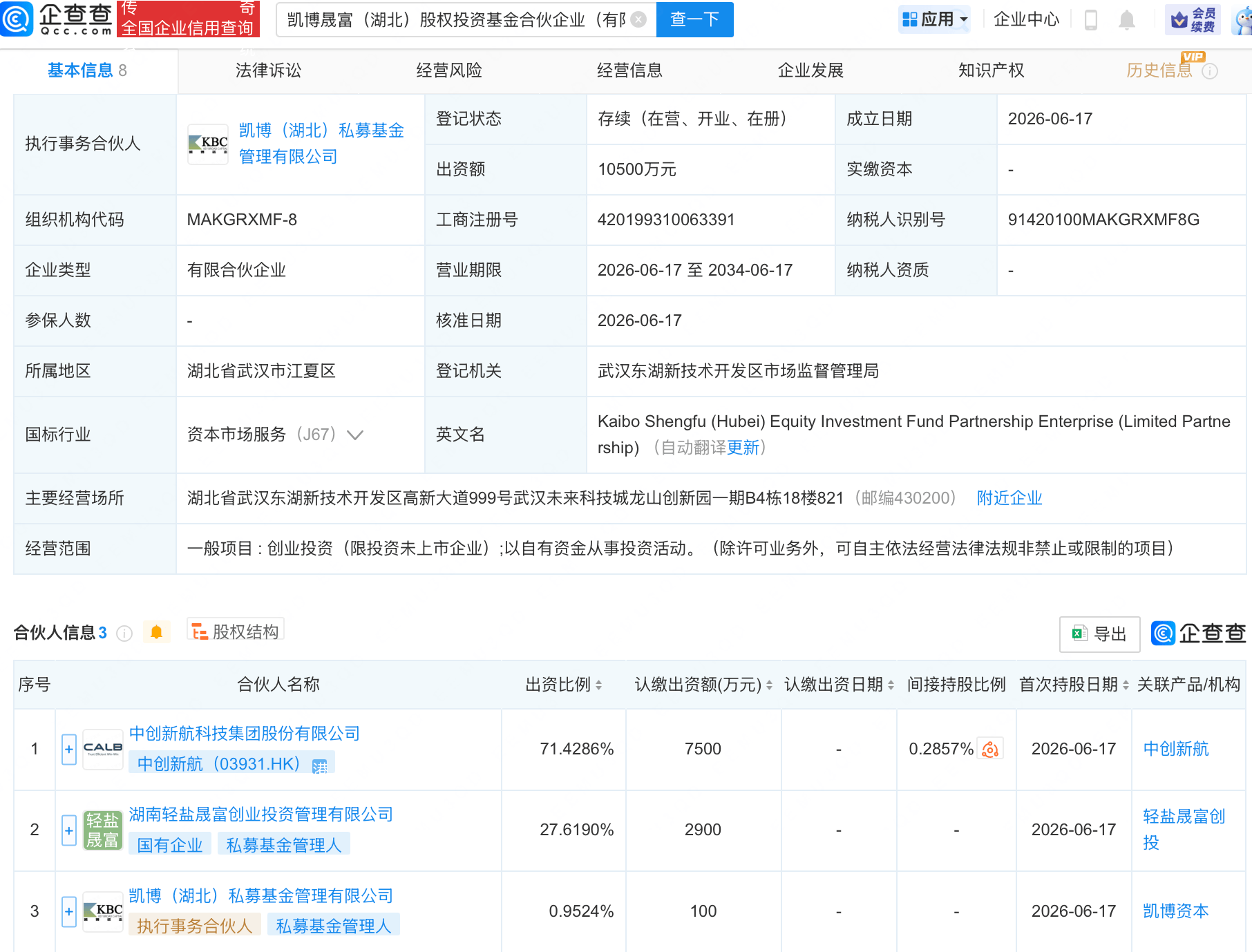Select the 91420100MAKGRXMF8G taxpayer ID text

pos(1103,220)
